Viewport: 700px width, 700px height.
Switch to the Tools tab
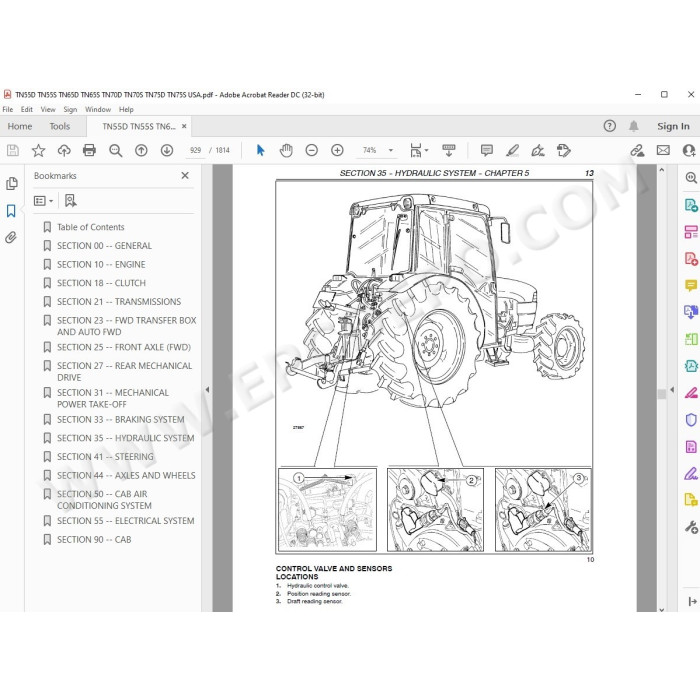tap(60, 126)
